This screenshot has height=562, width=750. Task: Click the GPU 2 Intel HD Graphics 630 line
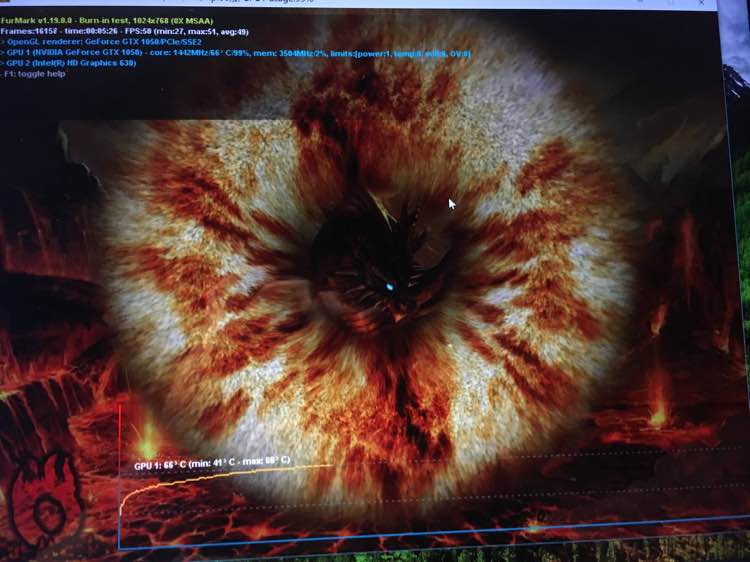pos(68,63)
